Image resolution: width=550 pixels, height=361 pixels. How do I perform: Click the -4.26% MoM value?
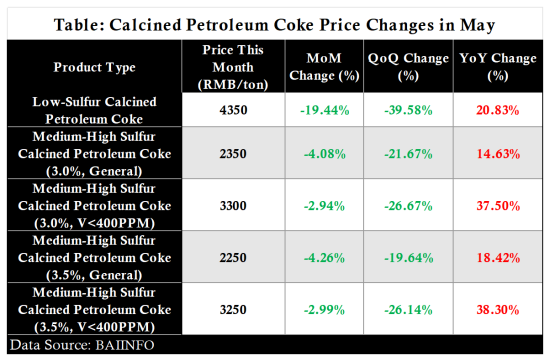(x=324, y=258)
